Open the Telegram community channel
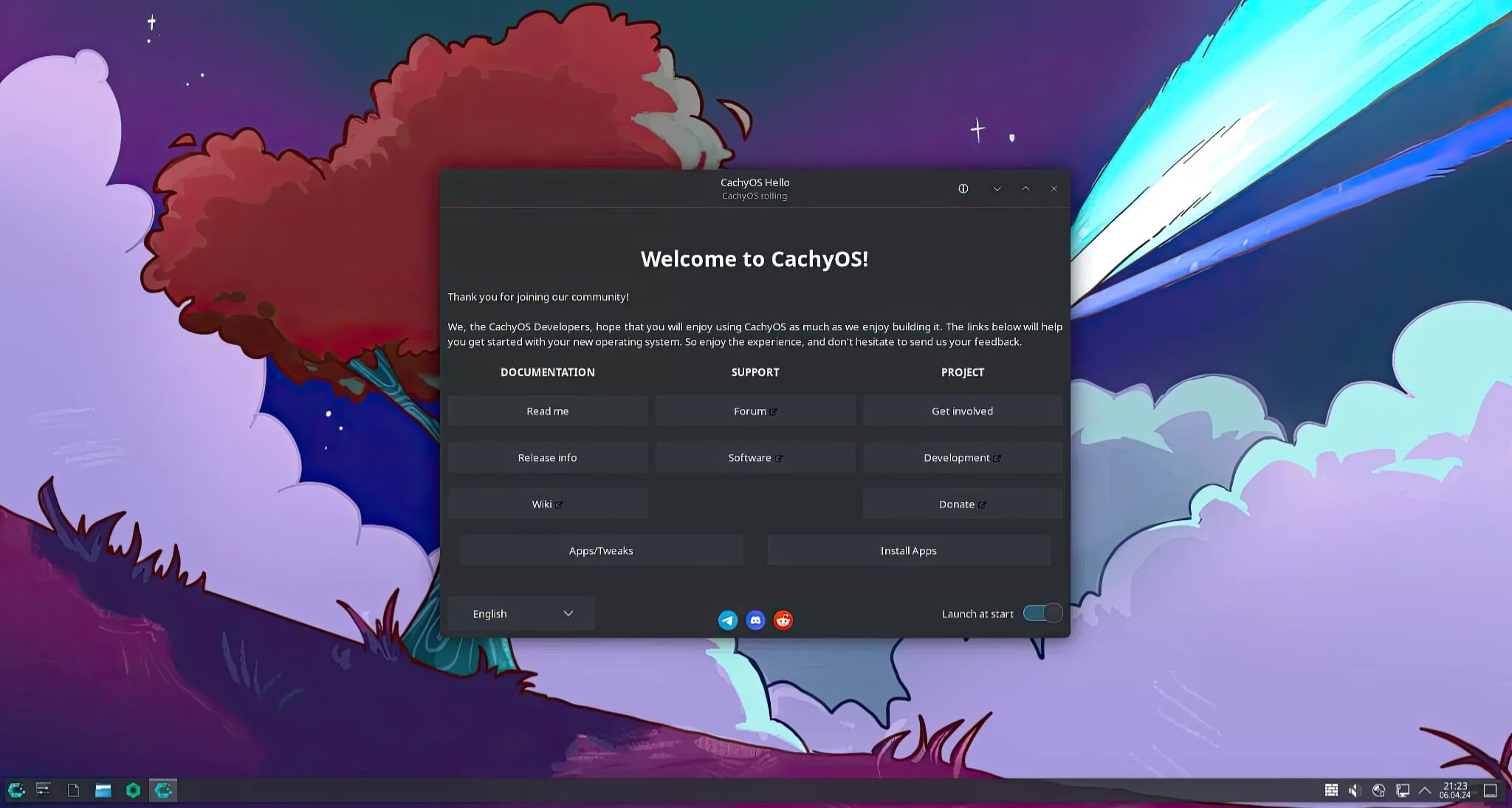Screen dimensions: 1512x808 coord(728,620)
